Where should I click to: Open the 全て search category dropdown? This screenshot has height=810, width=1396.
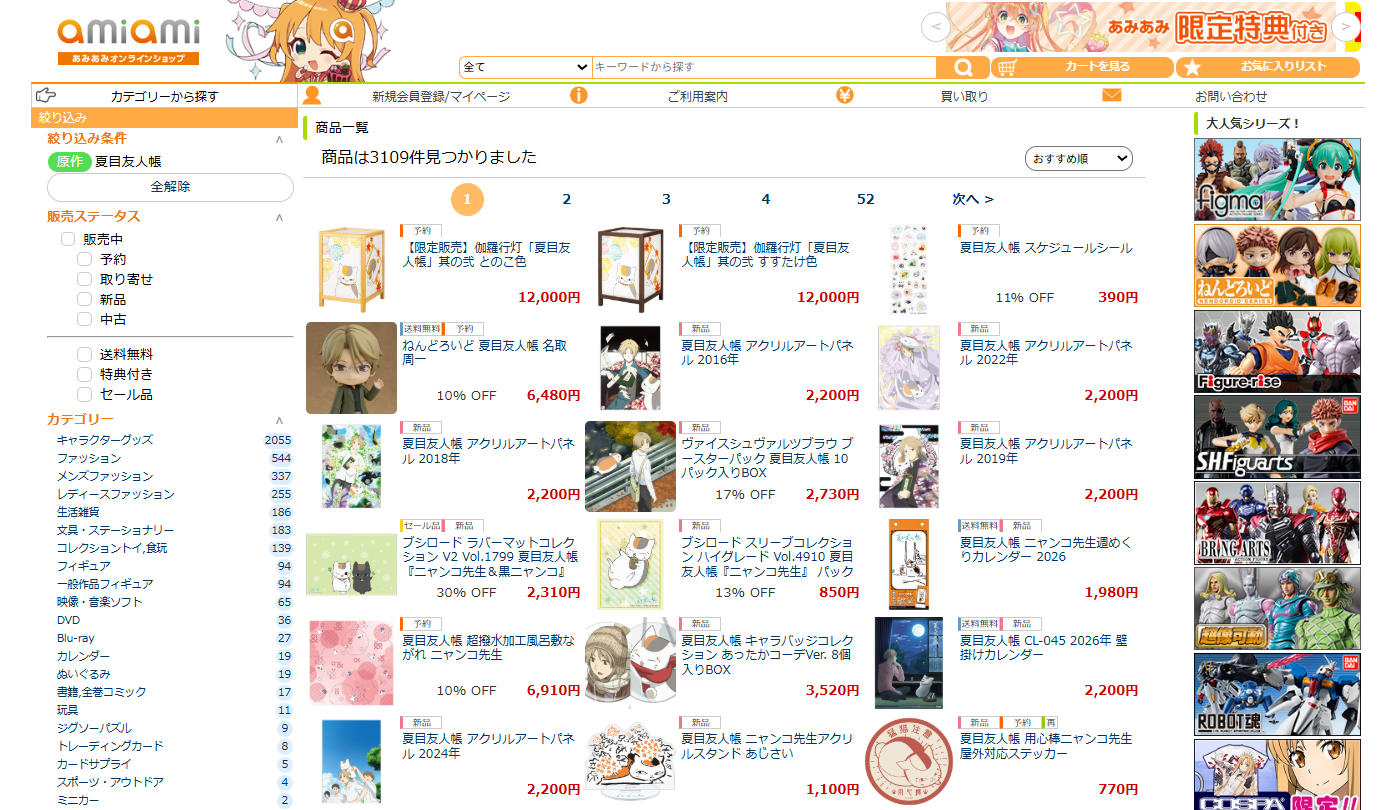(526, 67)
